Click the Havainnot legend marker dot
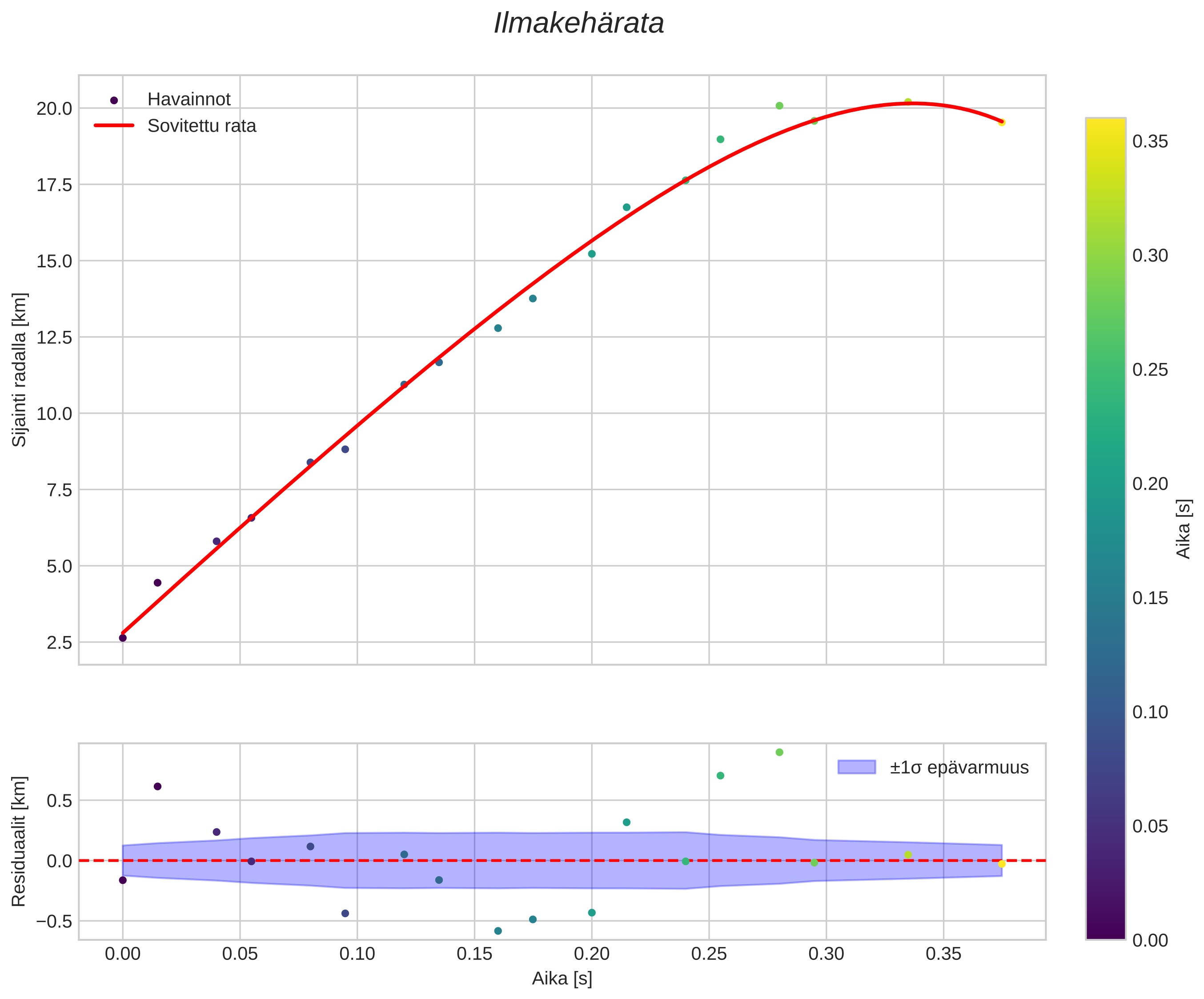 coord(113,101)
